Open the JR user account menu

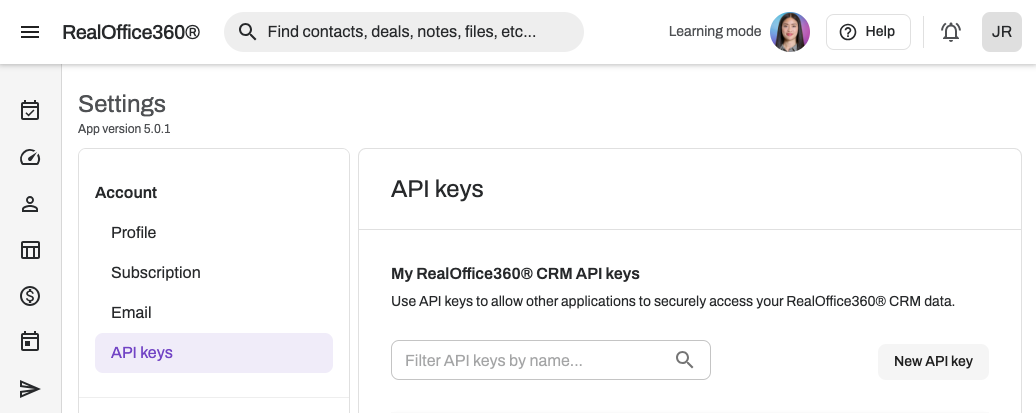(1001, 32)
